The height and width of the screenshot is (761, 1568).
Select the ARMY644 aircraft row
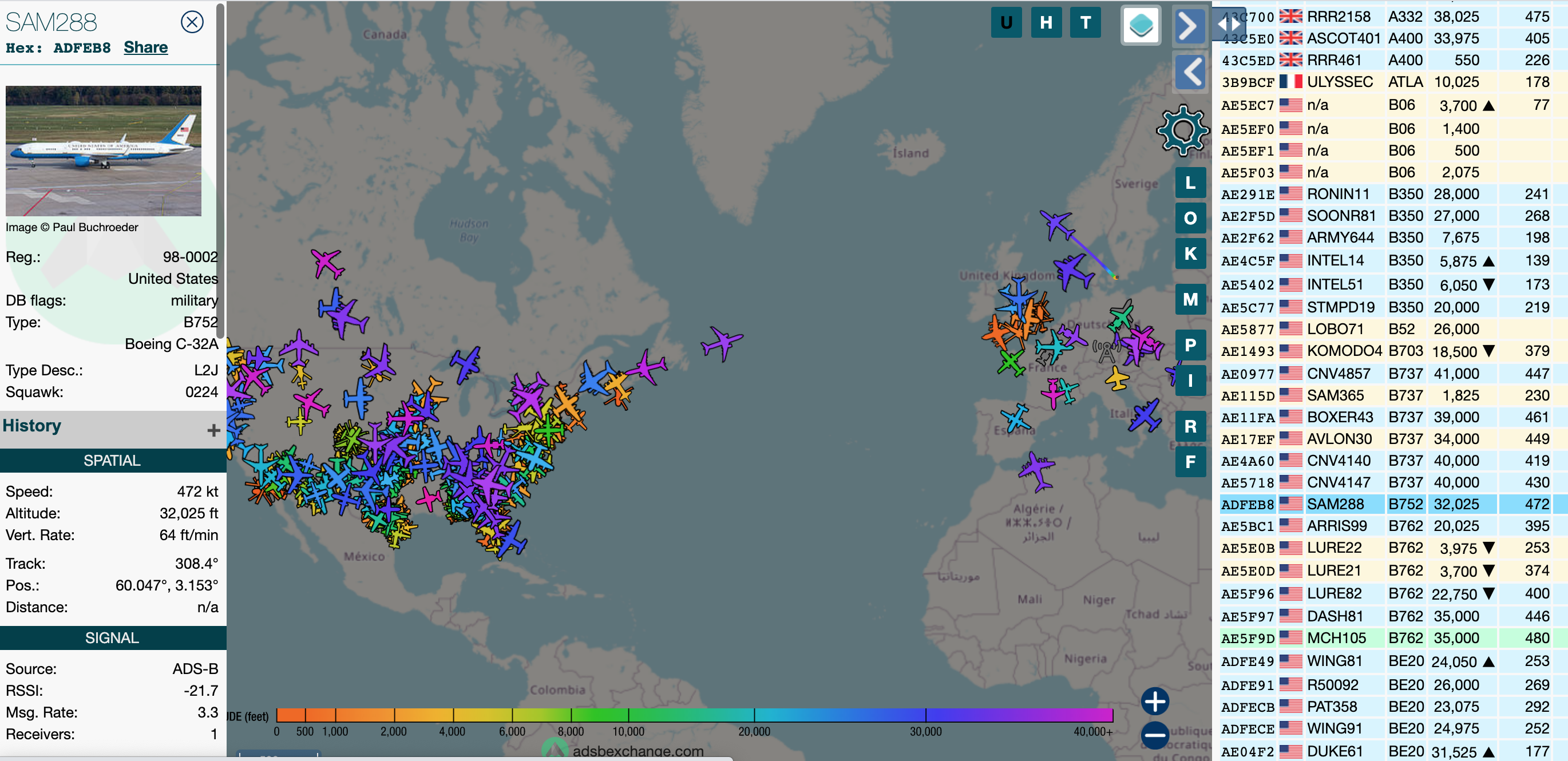coord(1393,237)
